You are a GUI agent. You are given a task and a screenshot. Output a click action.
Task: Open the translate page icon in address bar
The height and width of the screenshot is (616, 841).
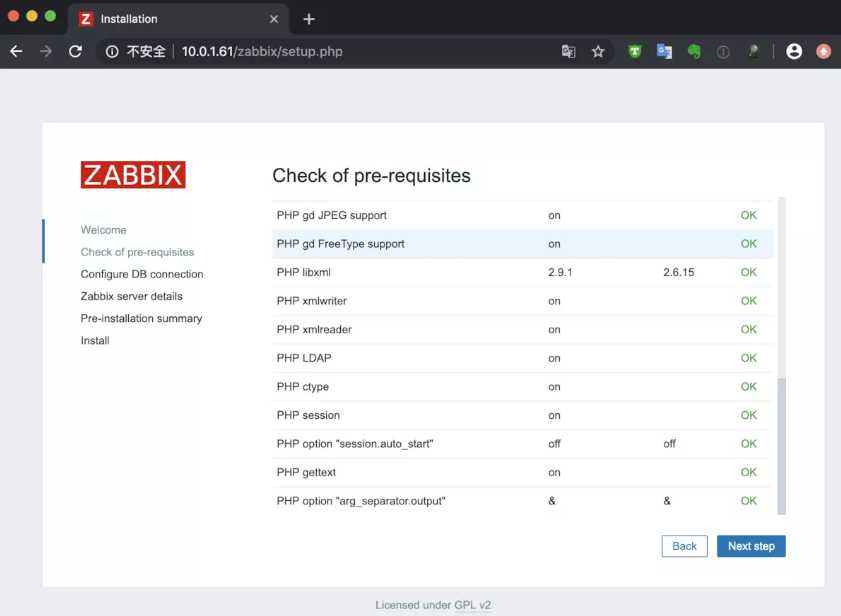point(569,52)
